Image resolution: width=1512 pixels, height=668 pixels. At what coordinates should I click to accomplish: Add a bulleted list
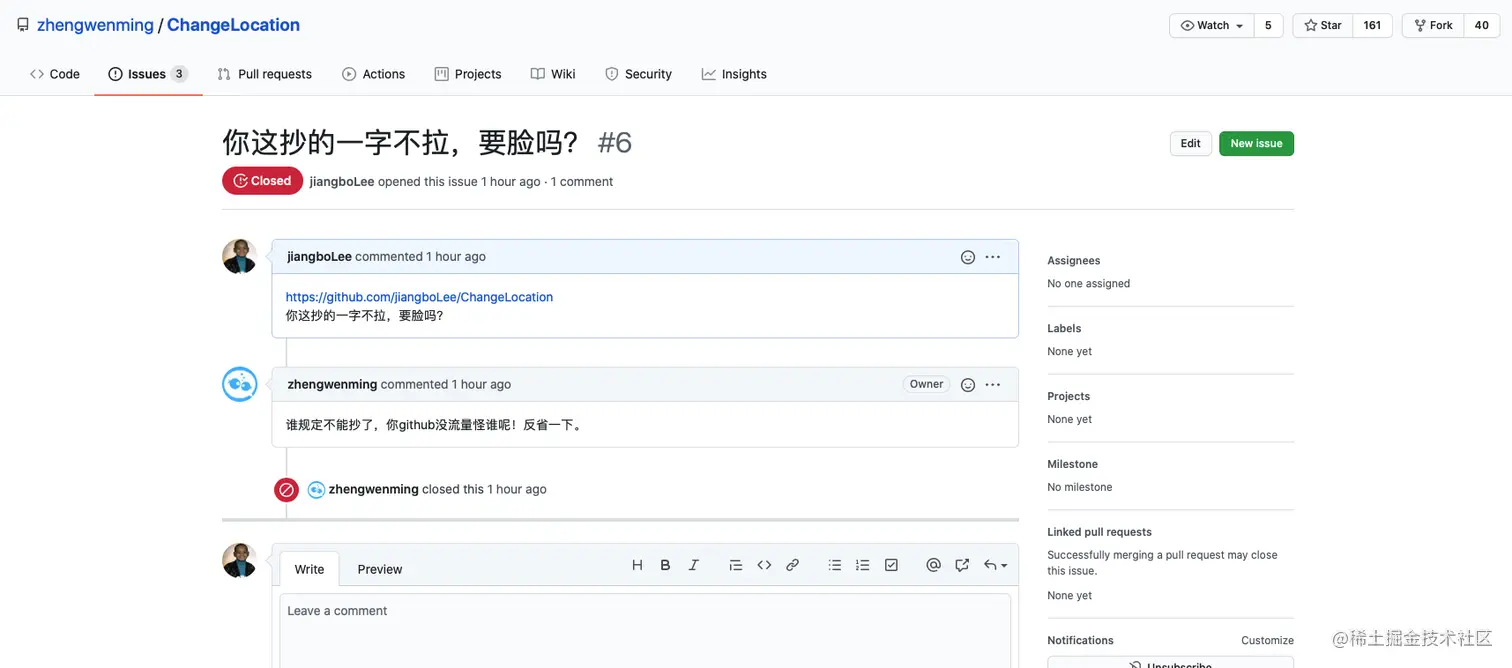835,565
